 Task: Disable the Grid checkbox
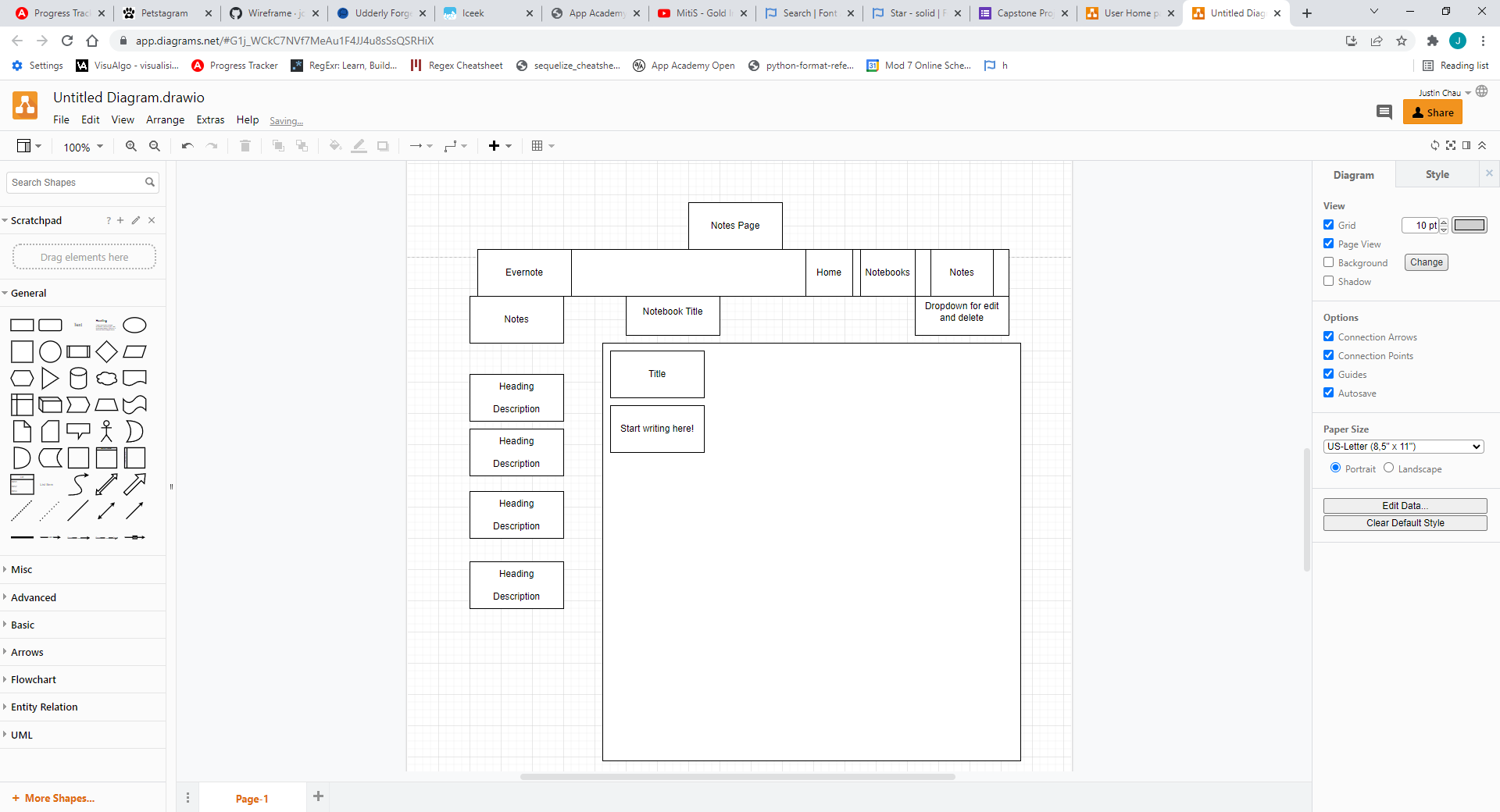point(1328,224)
